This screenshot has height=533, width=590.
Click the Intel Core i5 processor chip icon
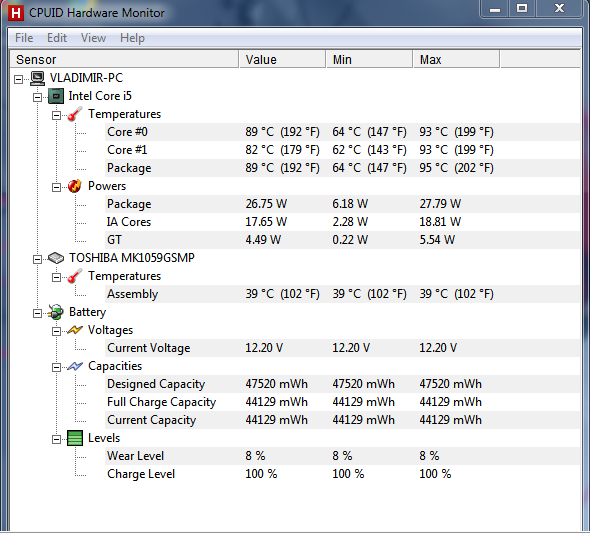pos(56,96)
